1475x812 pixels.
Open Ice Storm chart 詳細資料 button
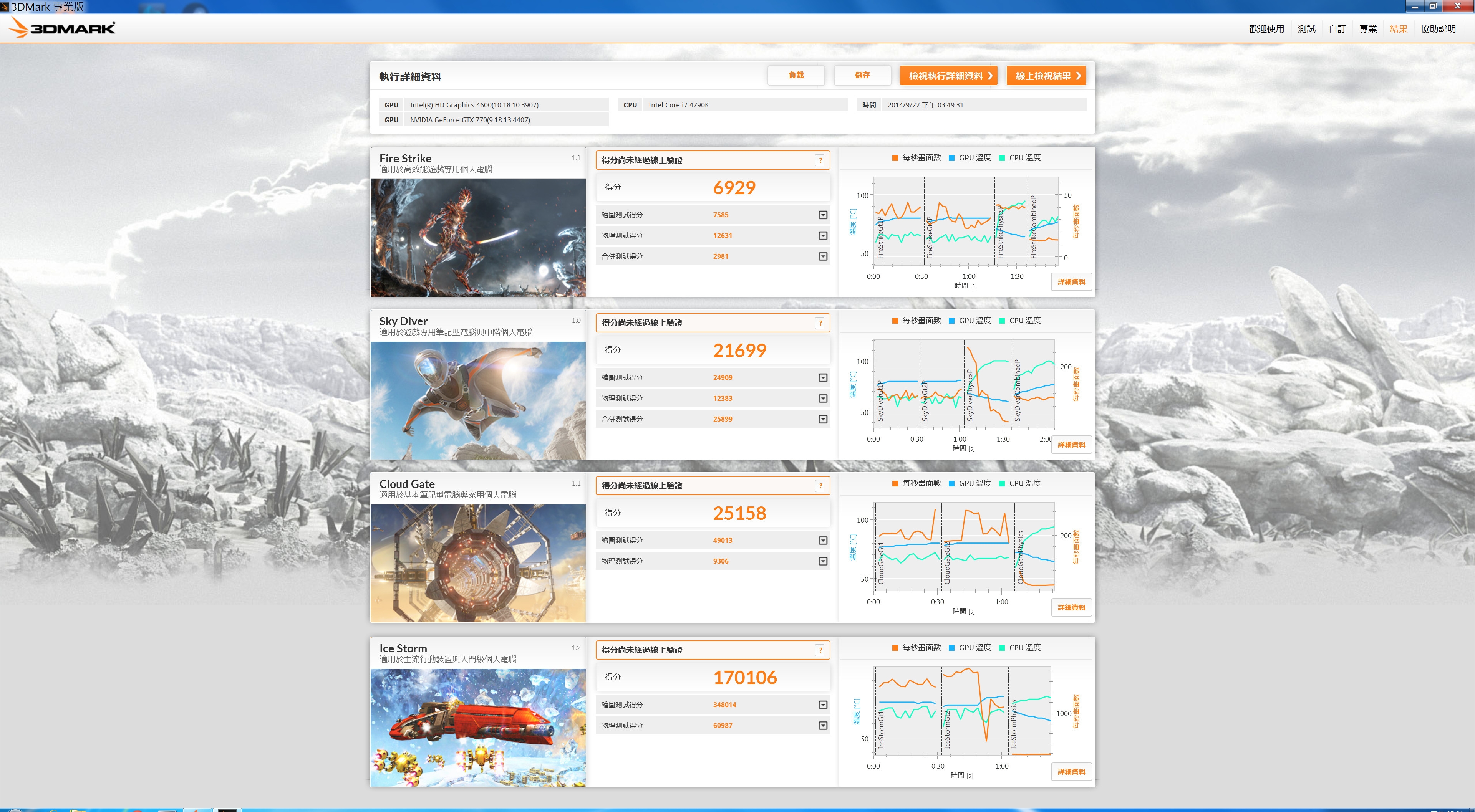[1071, 772]
